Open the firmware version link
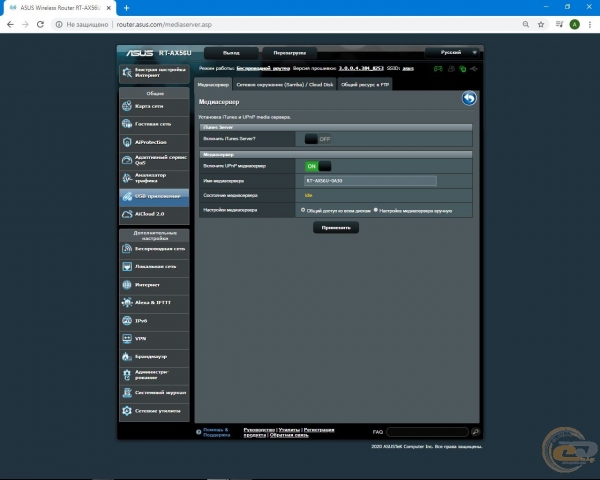The width and height of the screenshot is (600, 480). pos(361,68)
